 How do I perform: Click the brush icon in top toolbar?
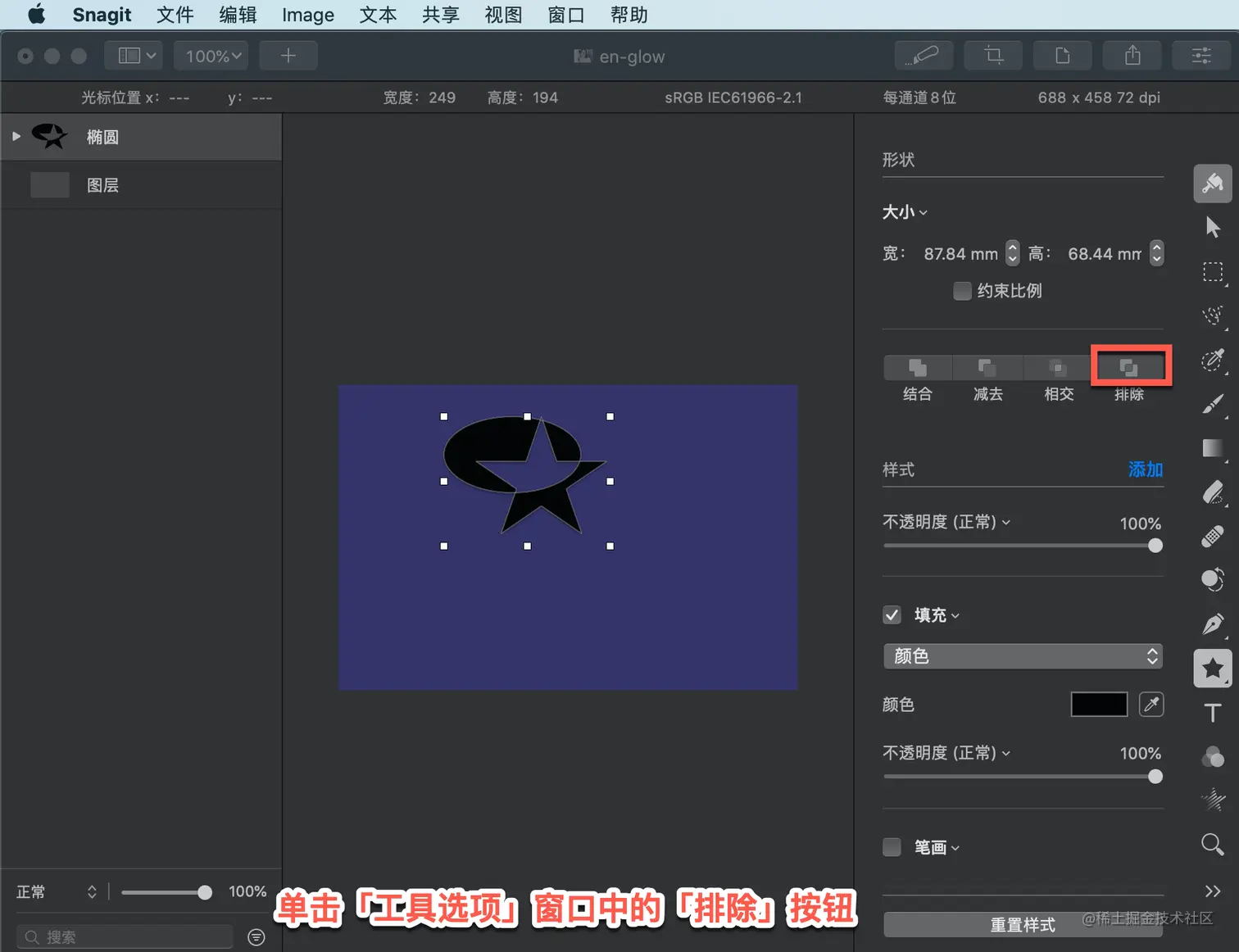924,56
